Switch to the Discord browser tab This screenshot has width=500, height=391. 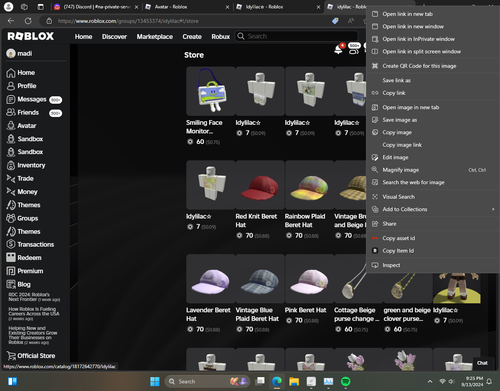coord(96,7)
